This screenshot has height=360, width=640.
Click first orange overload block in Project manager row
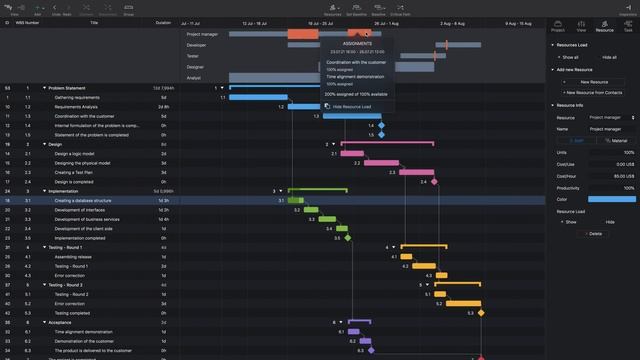tap(303, 34)
